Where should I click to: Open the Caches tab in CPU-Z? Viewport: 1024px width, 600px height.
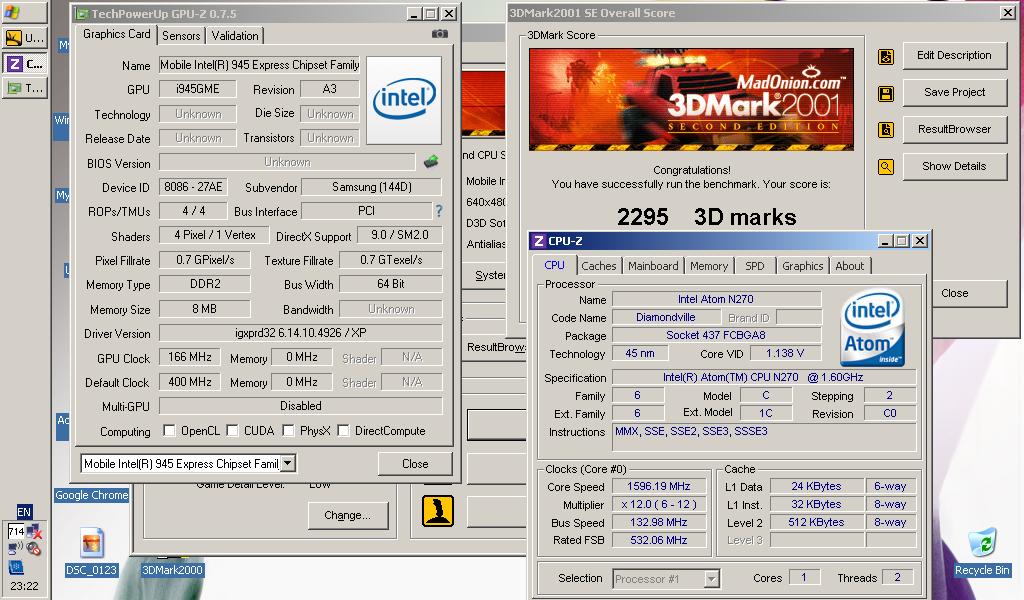coord(598,266)
